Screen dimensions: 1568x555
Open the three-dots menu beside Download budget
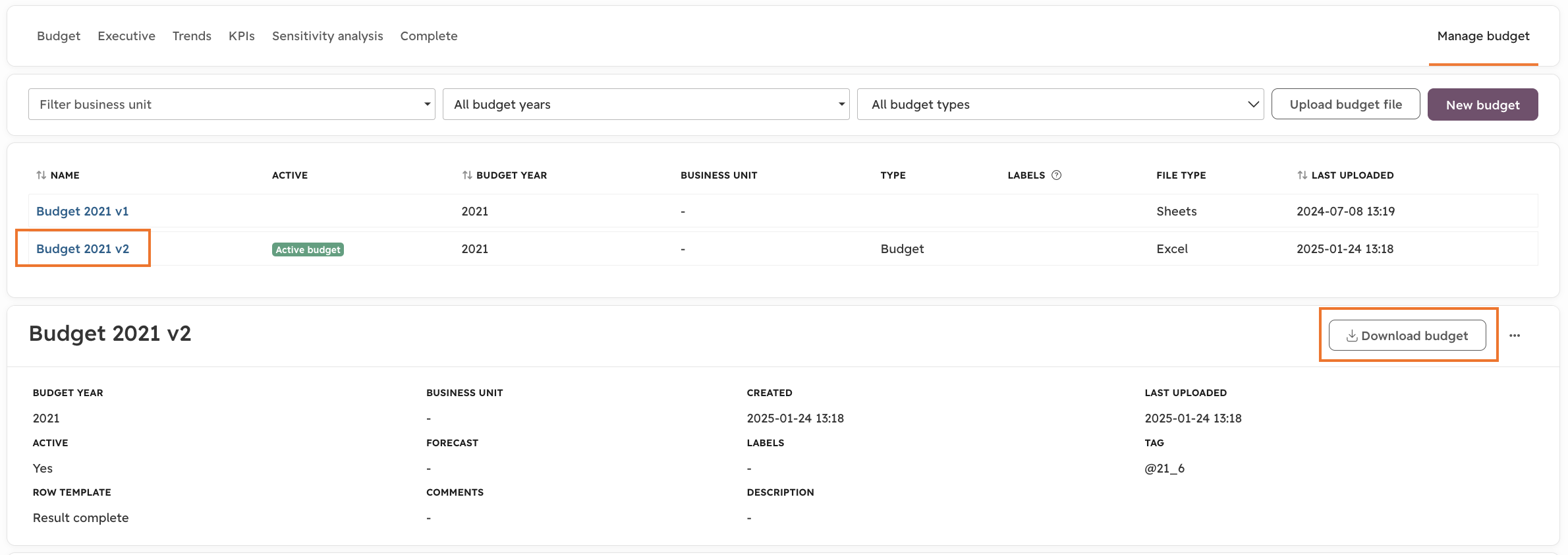1515,336
